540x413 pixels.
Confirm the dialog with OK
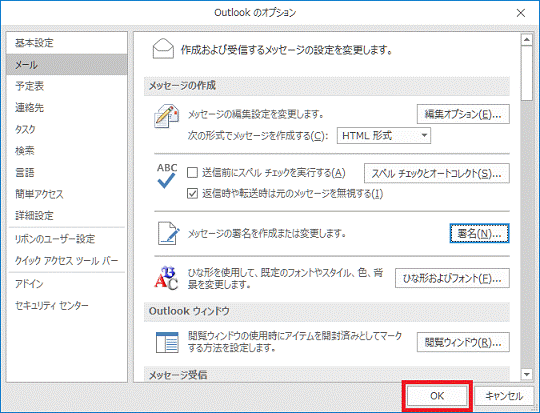tap(437, 396)
